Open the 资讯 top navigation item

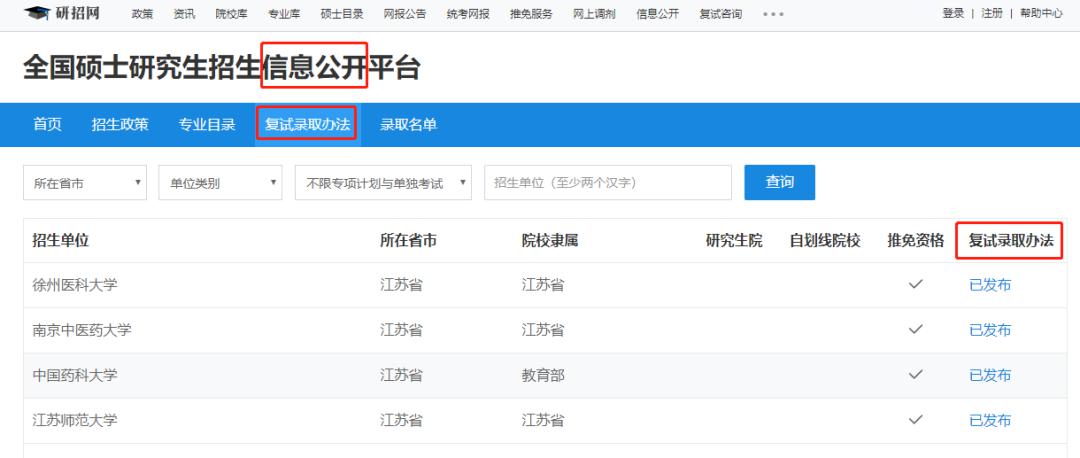click(184, 14)
